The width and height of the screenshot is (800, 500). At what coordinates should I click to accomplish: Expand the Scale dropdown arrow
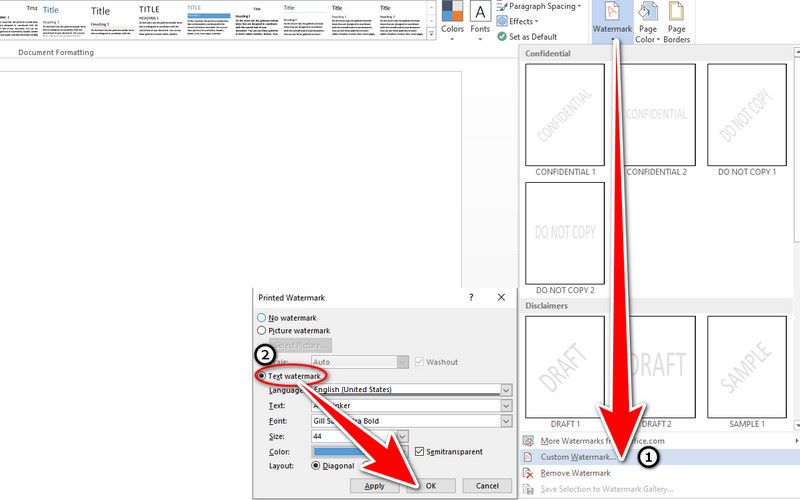coord(403,362)
